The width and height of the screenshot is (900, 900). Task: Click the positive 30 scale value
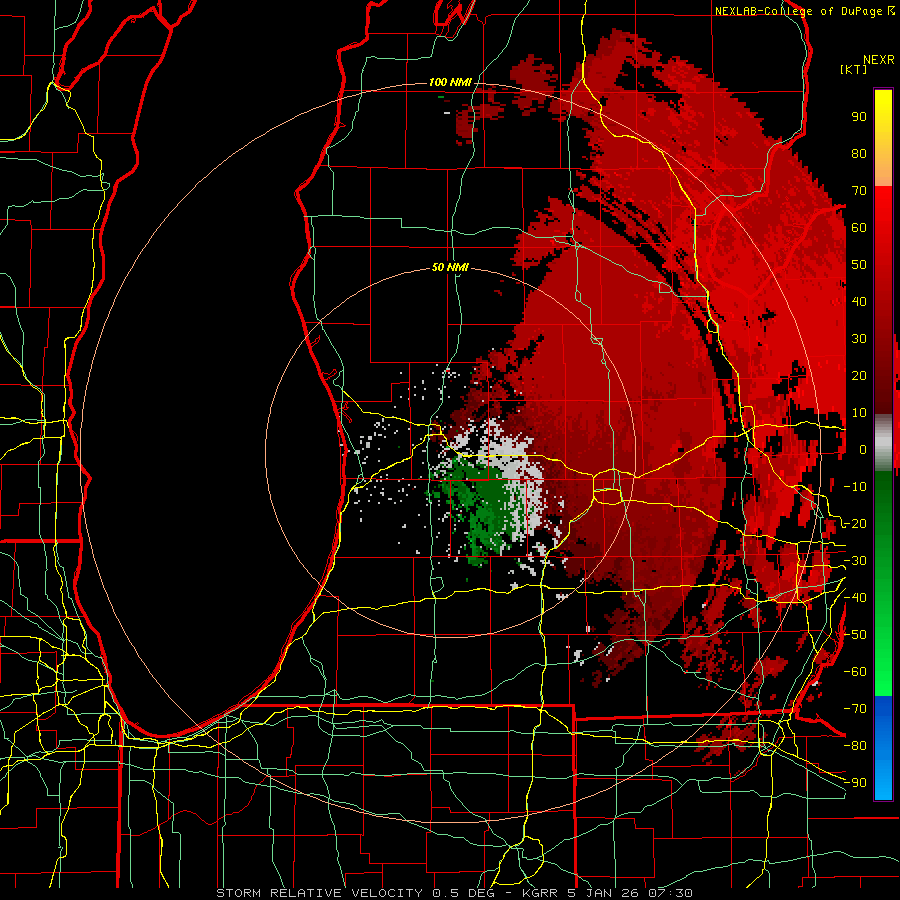(859, 339)
